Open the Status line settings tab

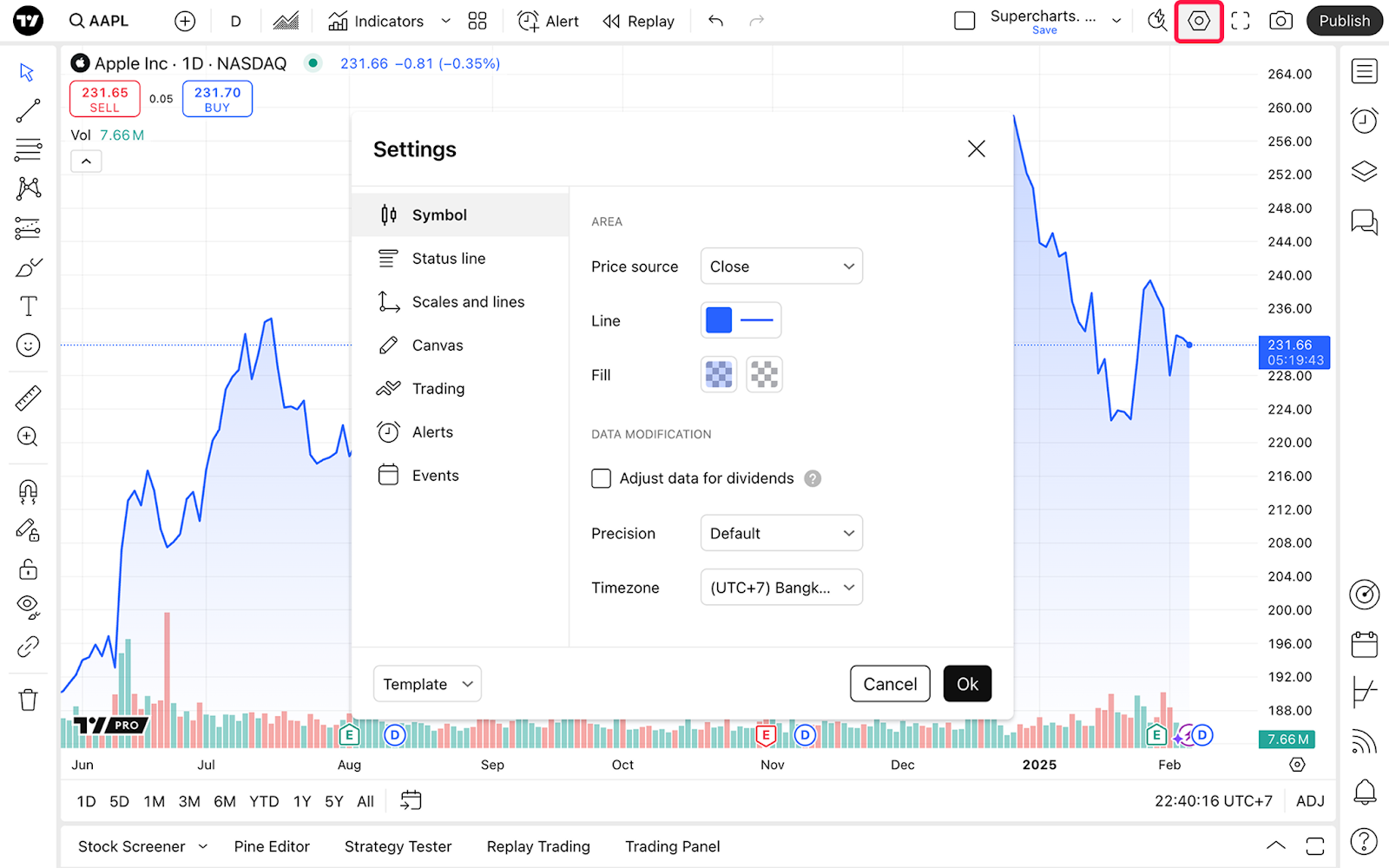pos(460,258)
